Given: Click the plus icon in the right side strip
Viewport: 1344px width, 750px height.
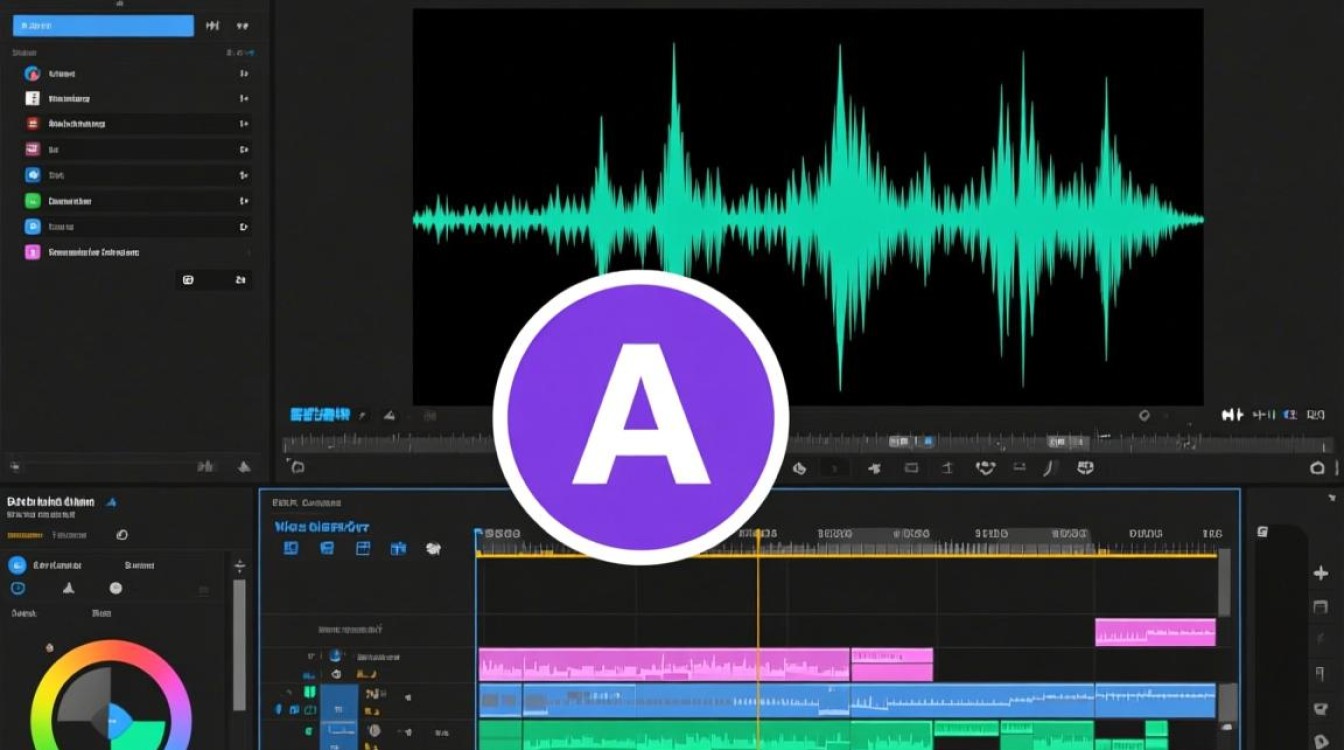Looking at the screenshot, I should pos(1319,573).
